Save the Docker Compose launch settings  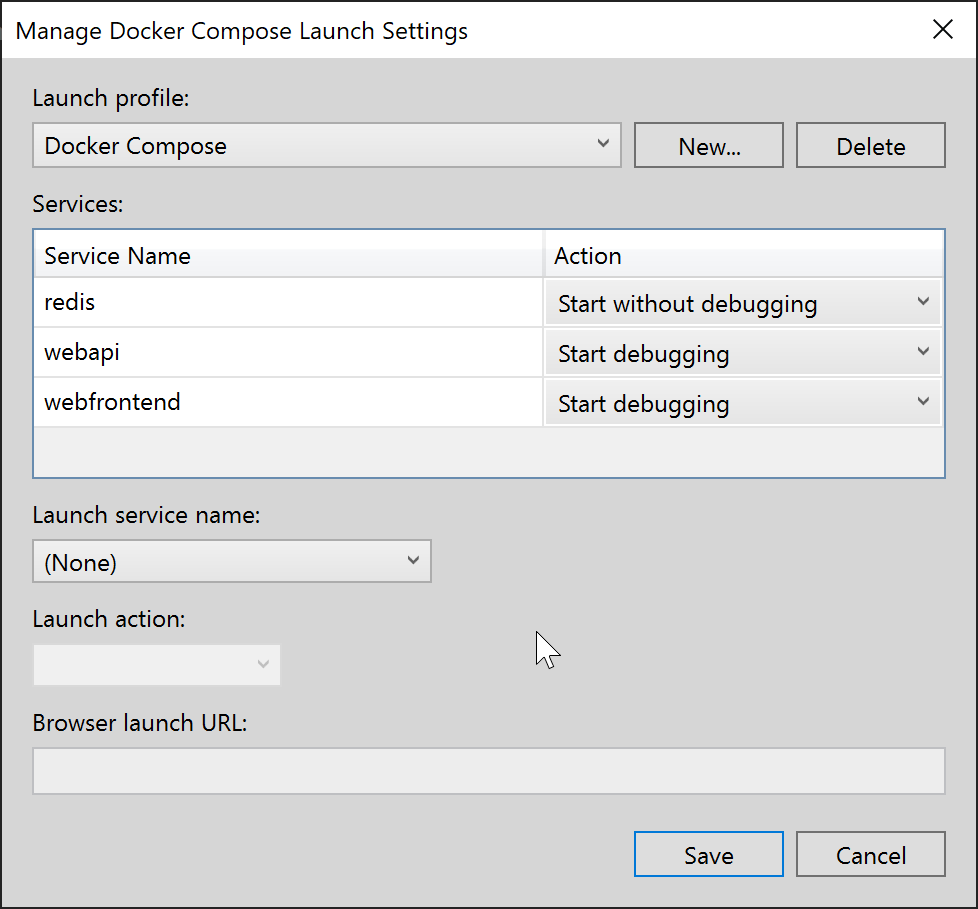tap(708, 854)
